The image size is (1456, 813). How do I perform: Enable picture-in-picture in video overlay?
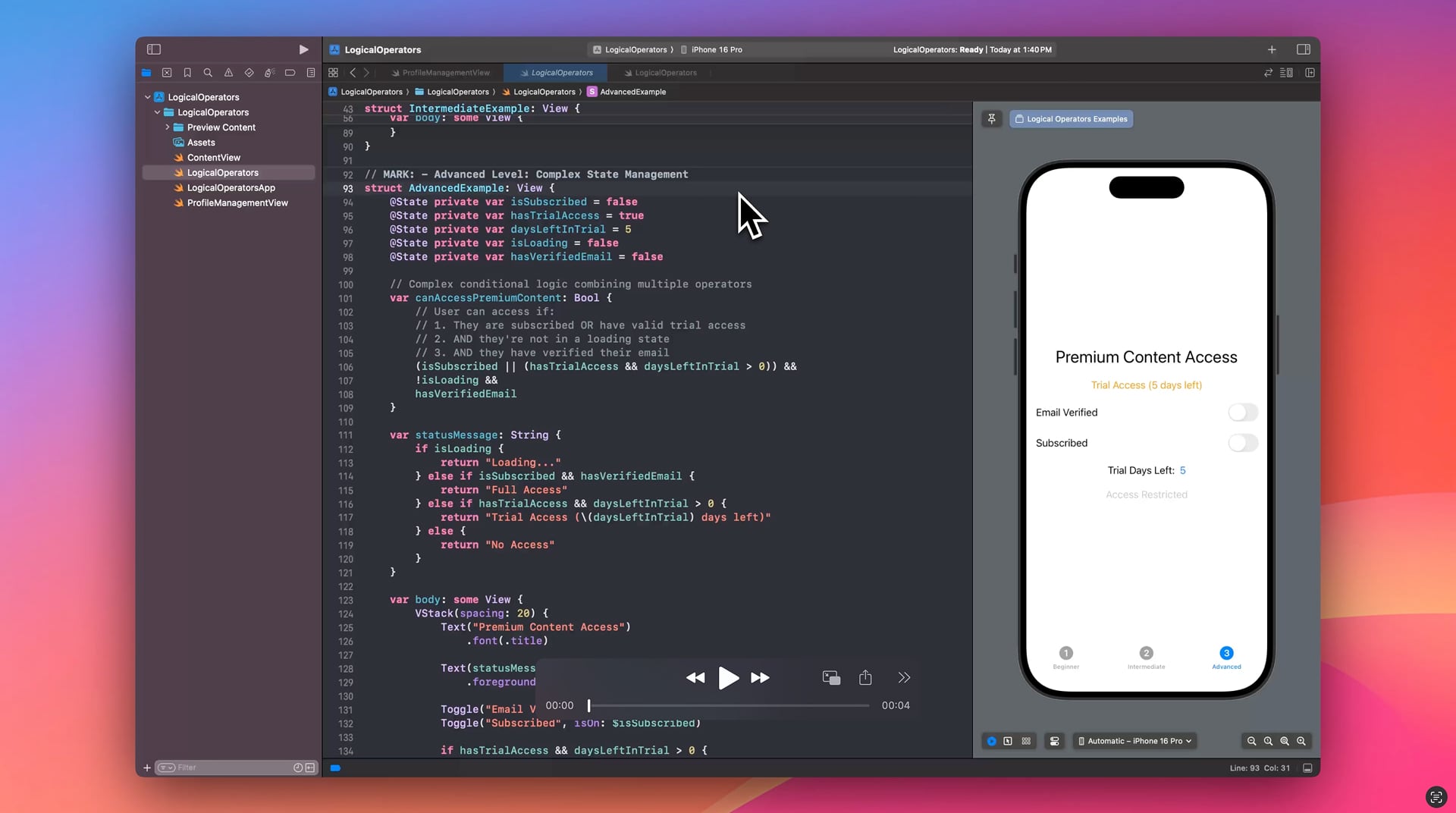tap(831, 678)
